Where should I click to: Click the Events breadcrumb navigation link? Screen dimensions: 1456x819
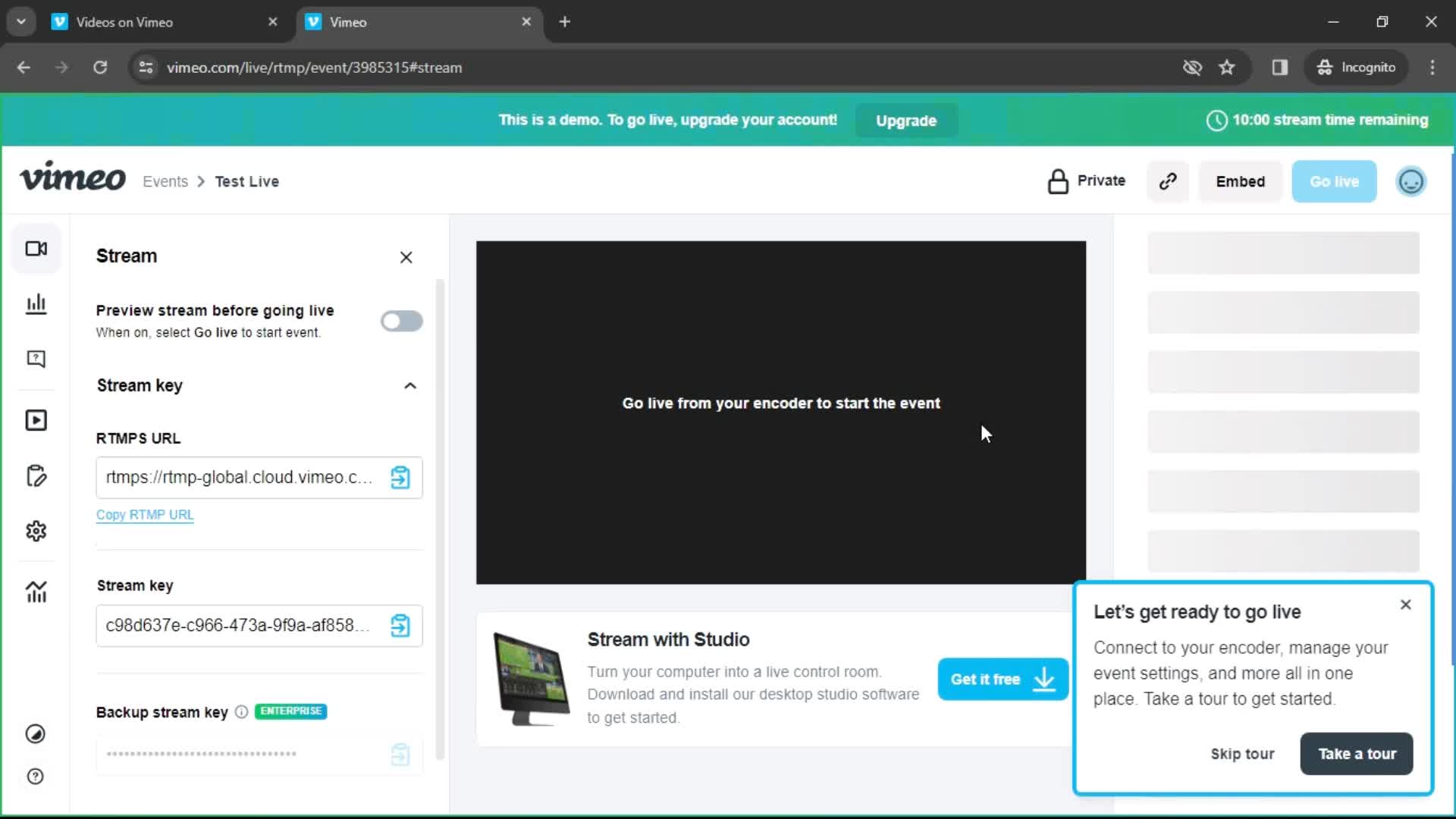[x=165, y=181]
